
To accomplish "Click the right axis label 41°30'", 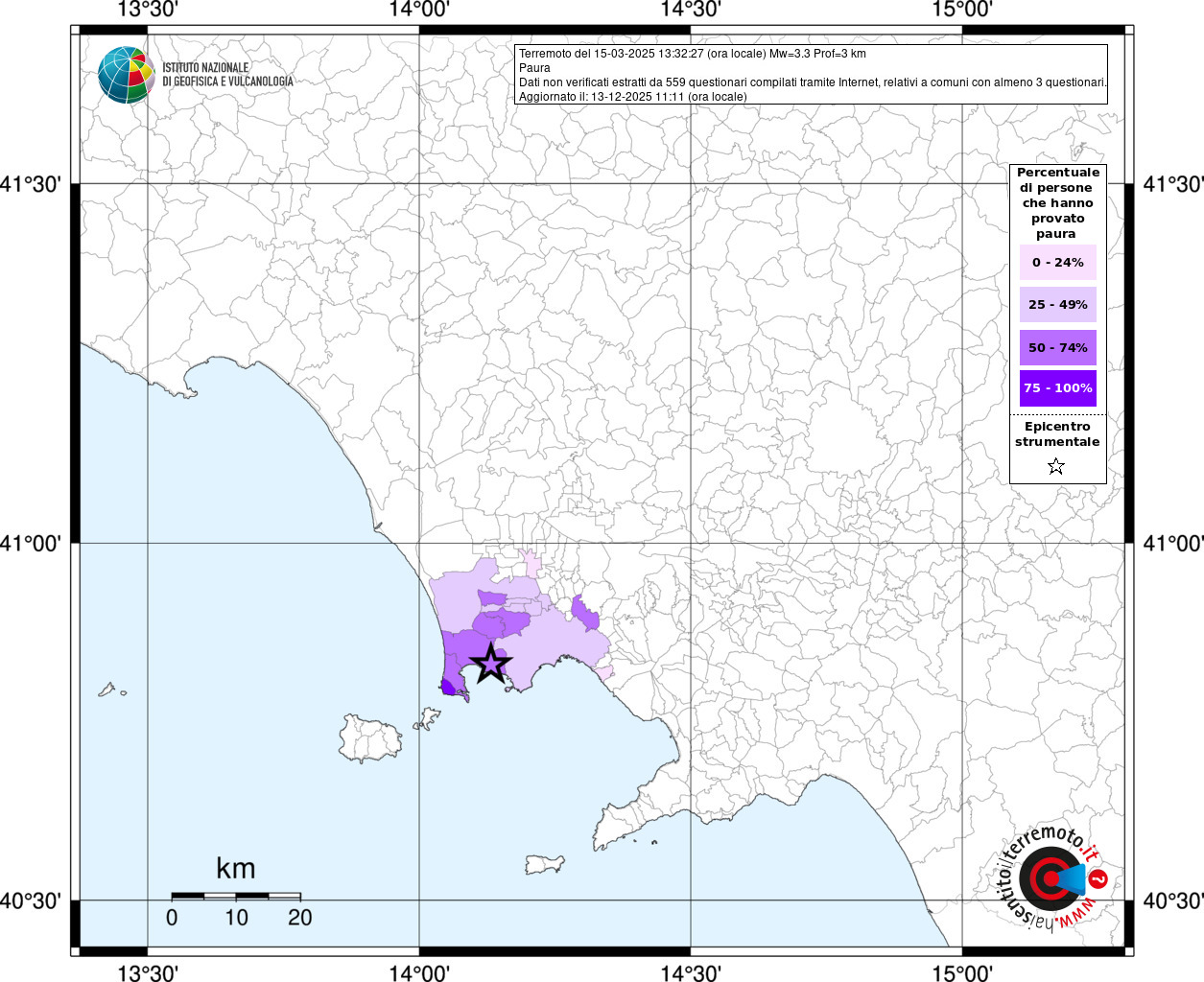I will [x=1173, y=183].
